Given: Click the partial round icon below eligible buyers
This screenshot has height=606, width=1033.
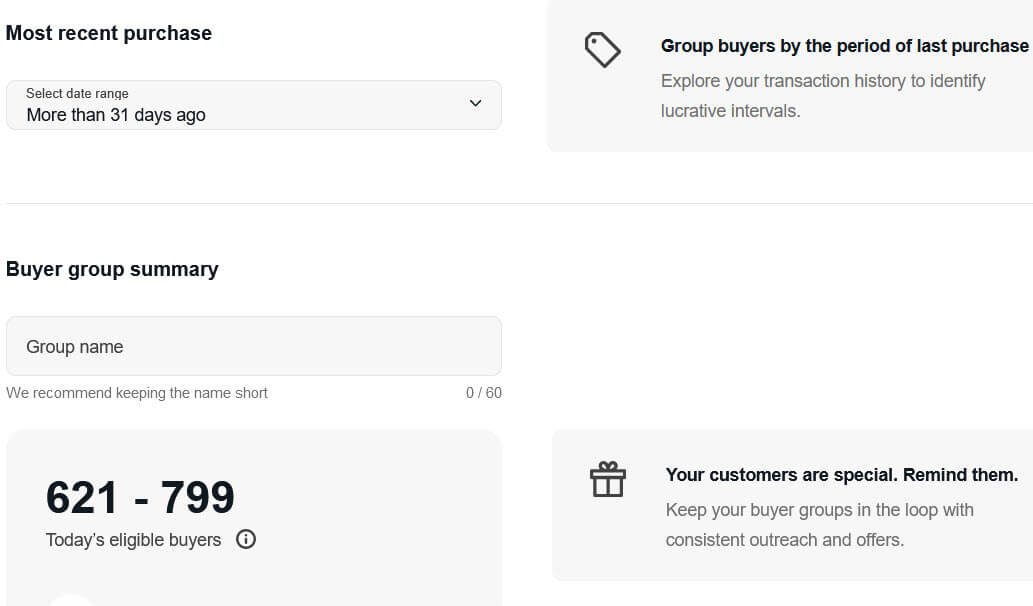Looking at the screenshot, I should [71, 599].
